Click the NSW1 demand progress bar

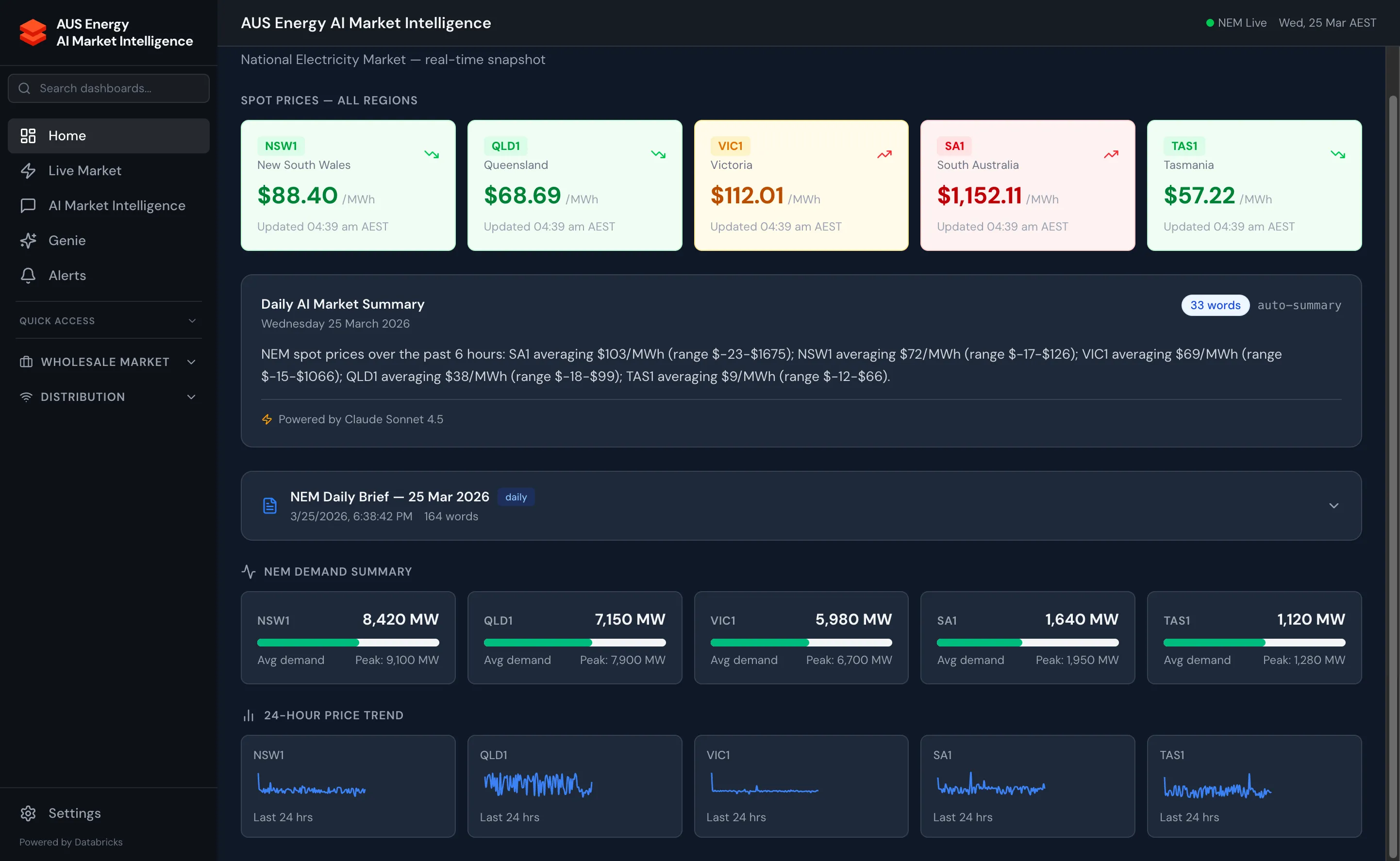(x=348, y=642)
